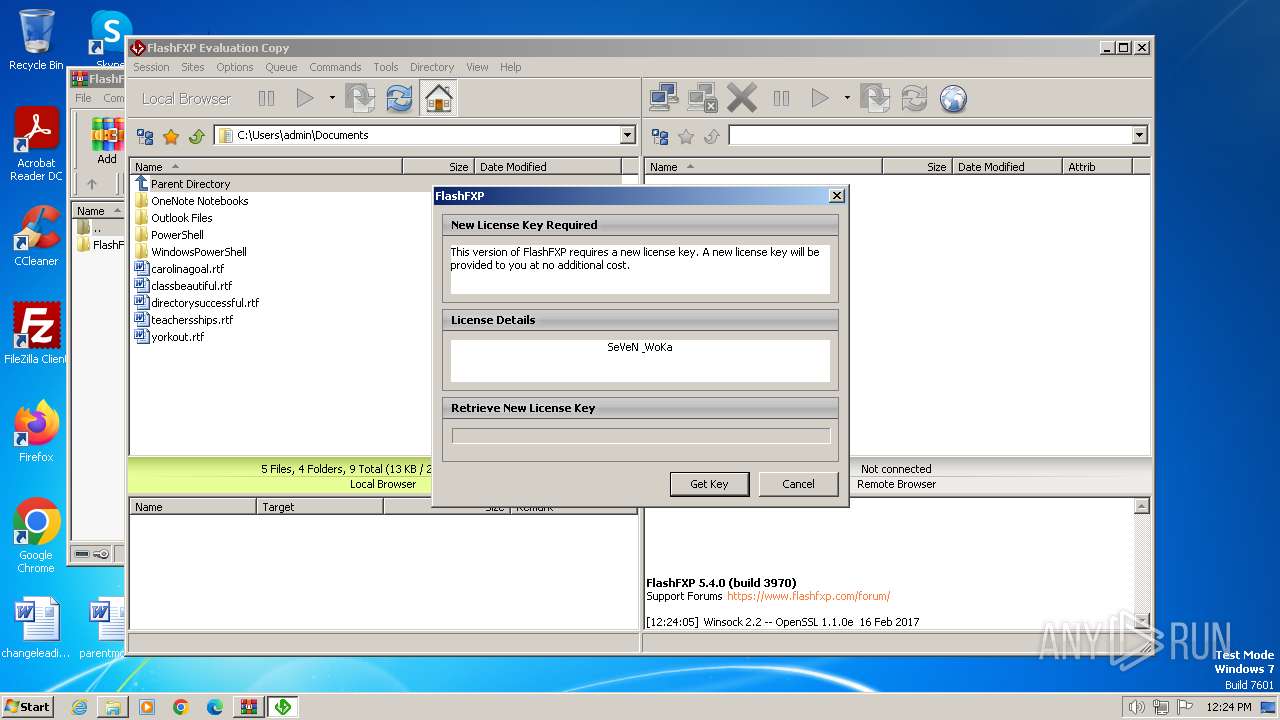Click queue Target column header
This screenshot has width=1280, height=720.
(x=320, y=507)
